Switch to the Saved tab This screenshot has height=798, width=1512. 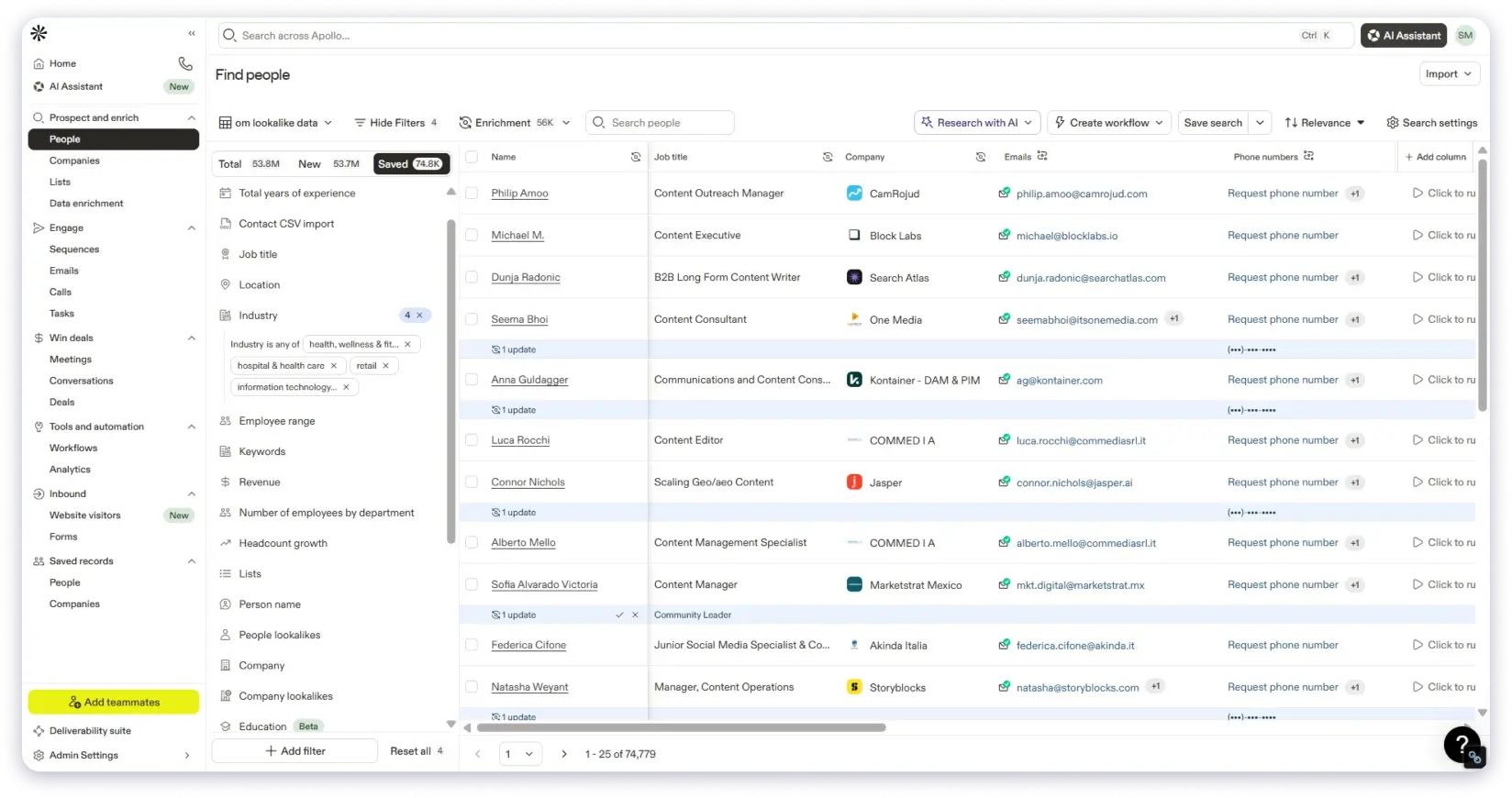(411, 164)
